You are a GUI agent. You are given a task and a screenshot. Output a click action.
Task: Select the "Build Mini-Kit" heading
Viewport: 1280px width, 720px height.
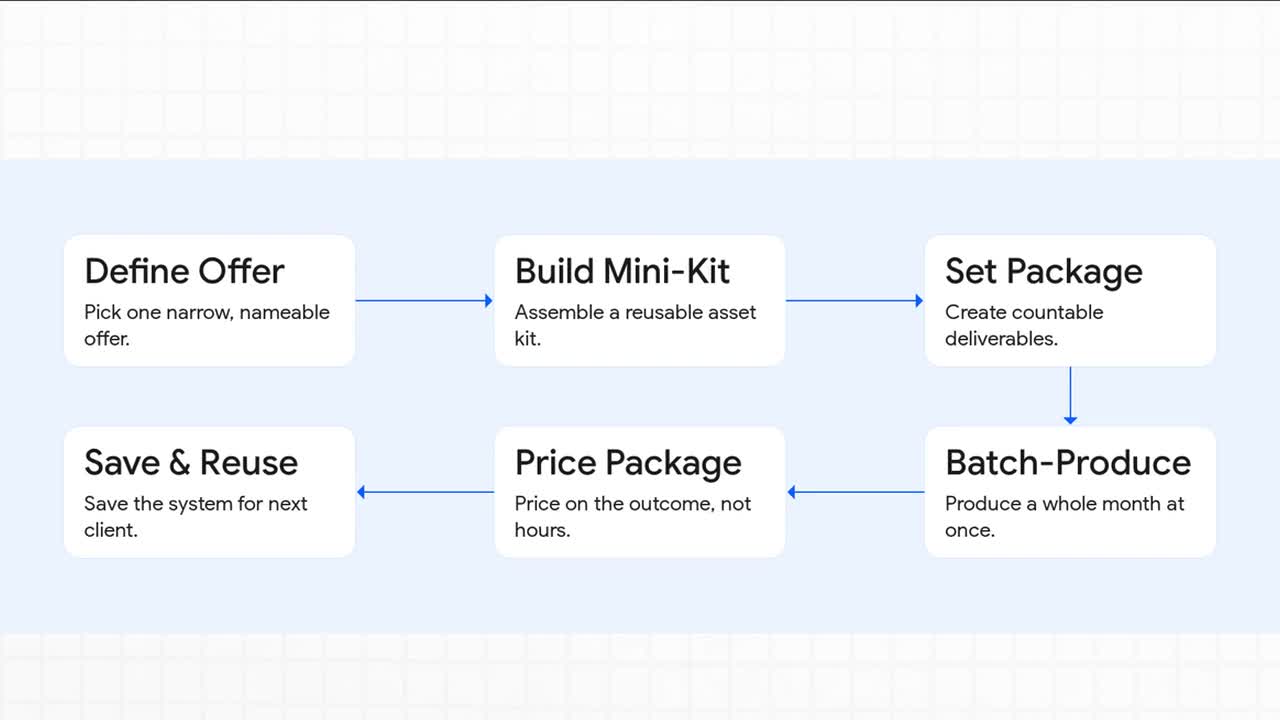[622, 271]
